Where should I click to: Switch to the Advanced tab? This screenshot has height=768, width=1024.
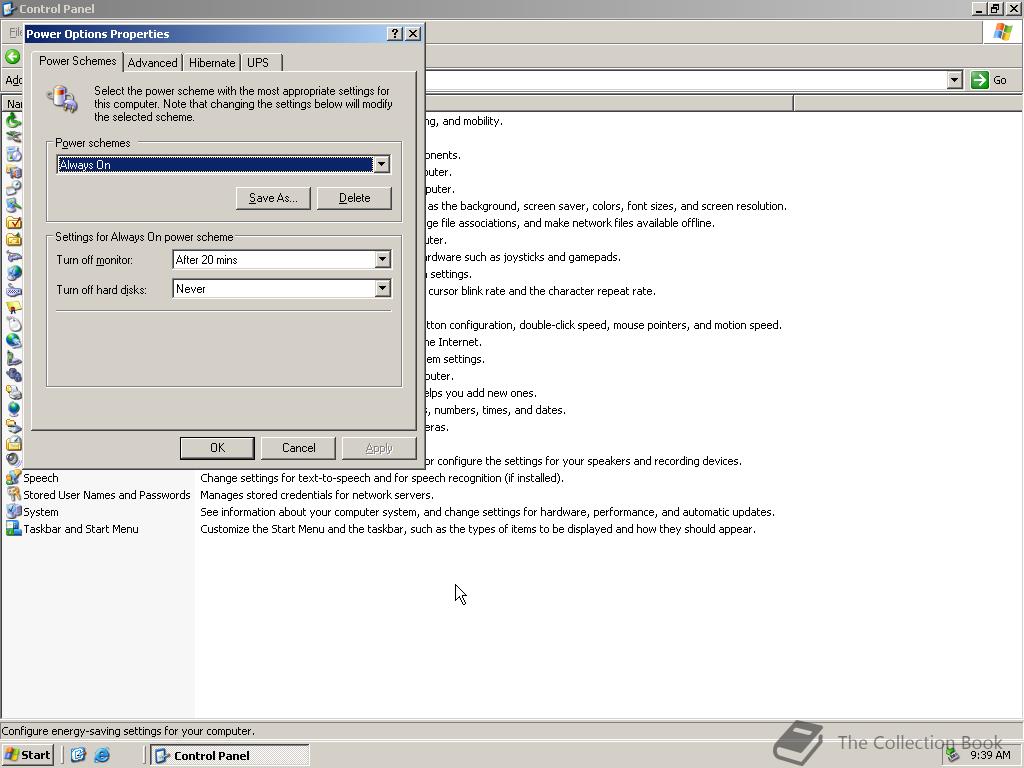click(153, 63)
